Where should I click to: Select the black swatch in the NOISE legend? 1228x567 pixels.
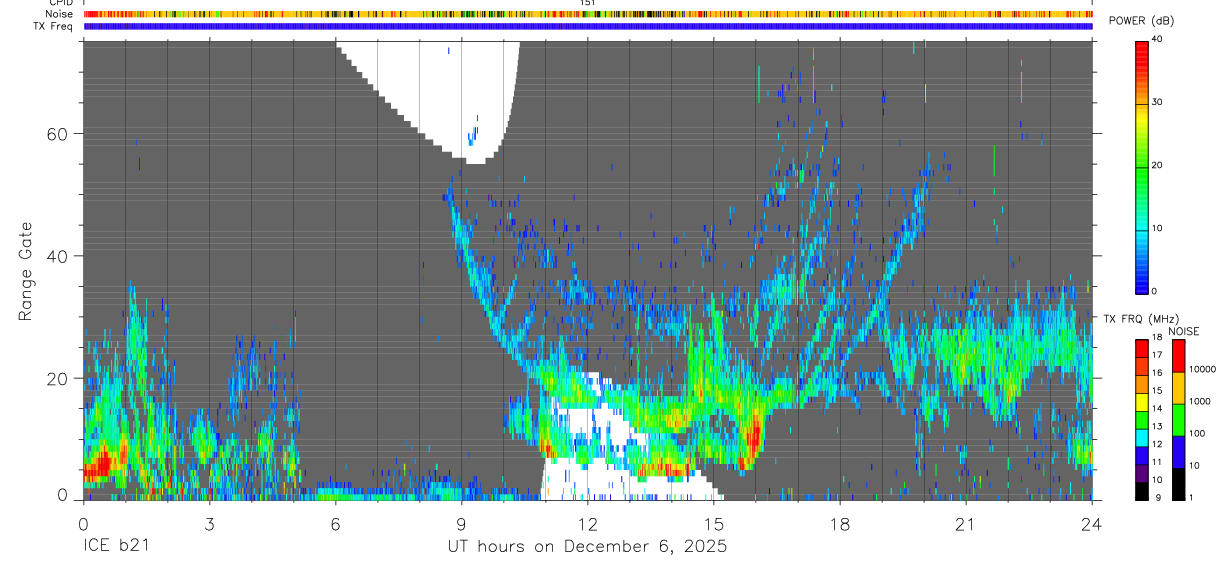pos(1178,483)
